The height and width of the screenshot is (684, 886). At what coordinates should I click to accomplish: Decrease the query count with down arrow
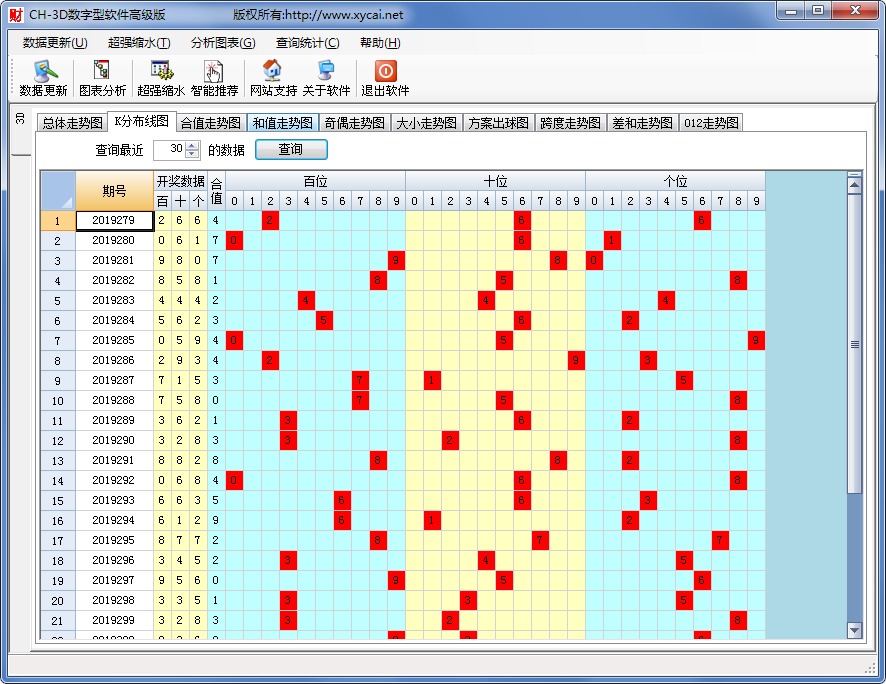[x=193, y=154]
